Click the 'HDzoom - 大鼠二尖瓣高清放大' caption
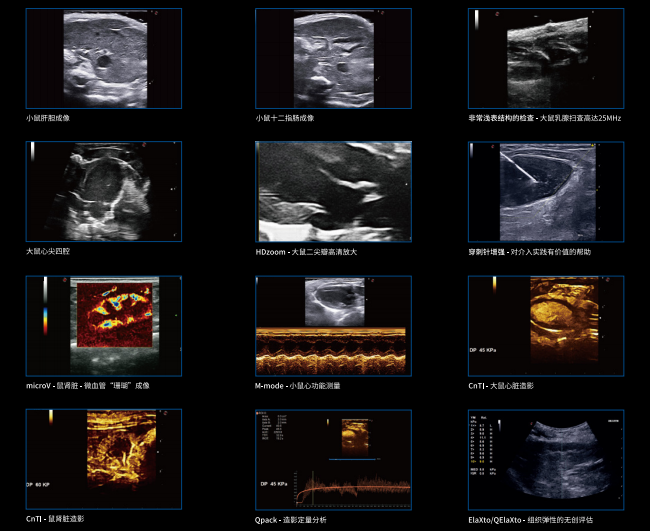This screenshot has height=531, width=650. pyautogui.click(x=306, y=252)
